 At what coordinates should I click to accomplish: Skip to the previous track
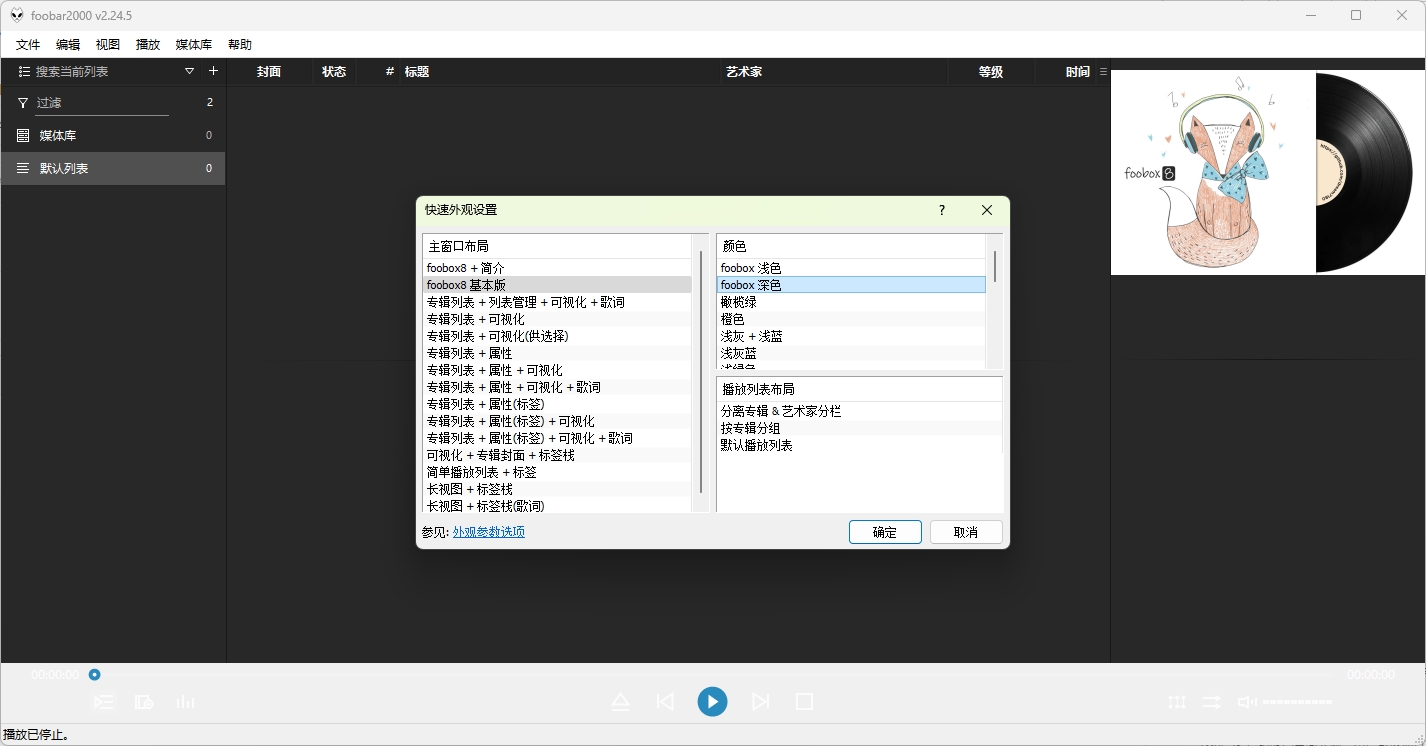[x=665, y=702]
